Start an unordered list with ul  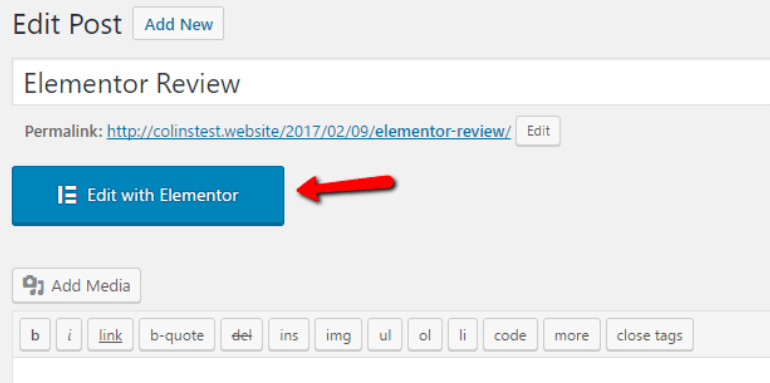click(385, 335)
